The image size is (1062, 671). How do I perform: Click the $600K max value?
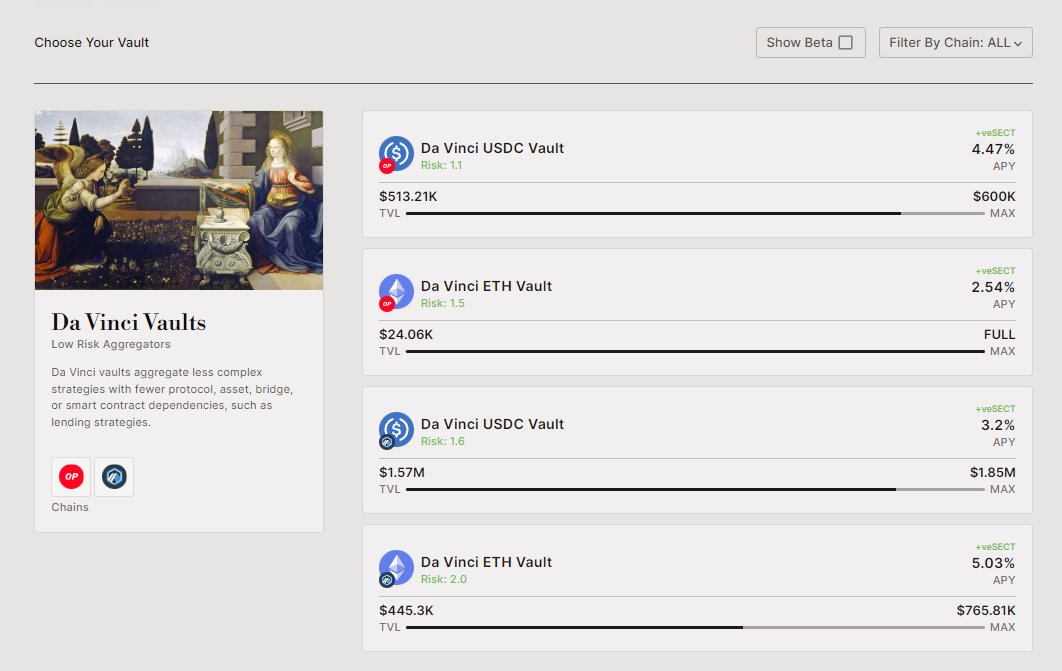click(994, 196)
